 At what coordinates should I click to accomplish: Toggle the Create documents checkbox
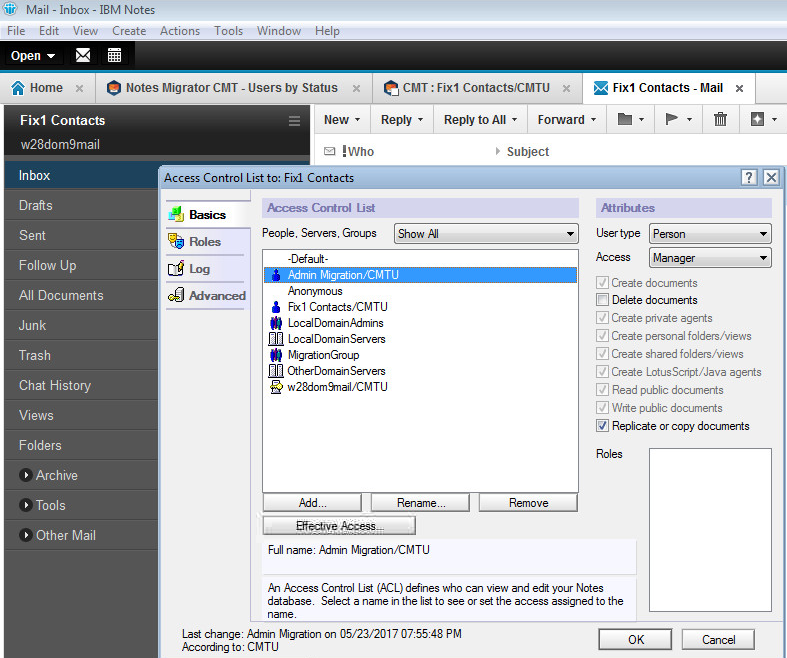point(603,283)
